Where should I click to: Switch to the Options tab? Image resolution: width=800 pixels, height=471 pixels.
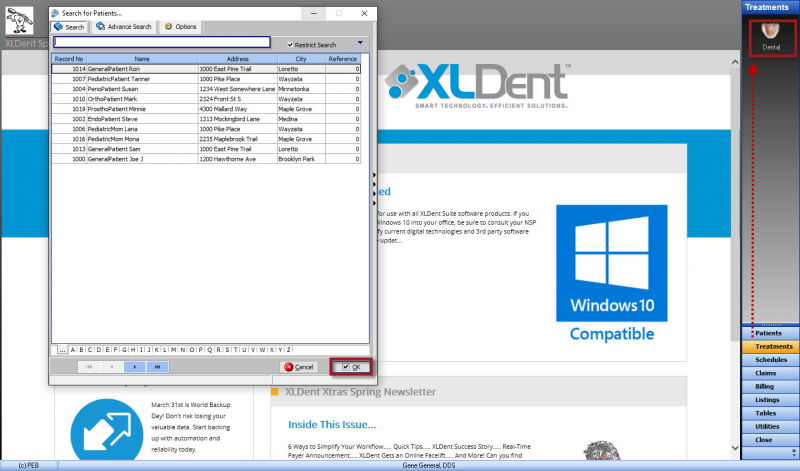[181, 27]
